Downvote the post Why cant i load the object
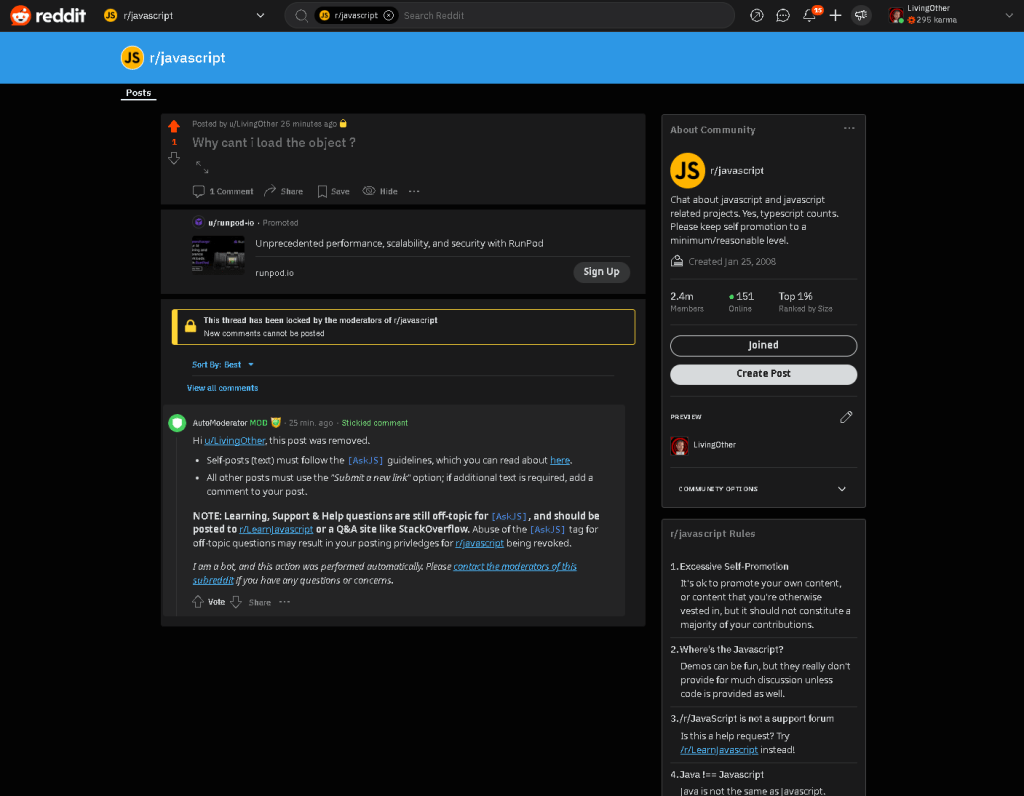 click(x=174, y=158)
